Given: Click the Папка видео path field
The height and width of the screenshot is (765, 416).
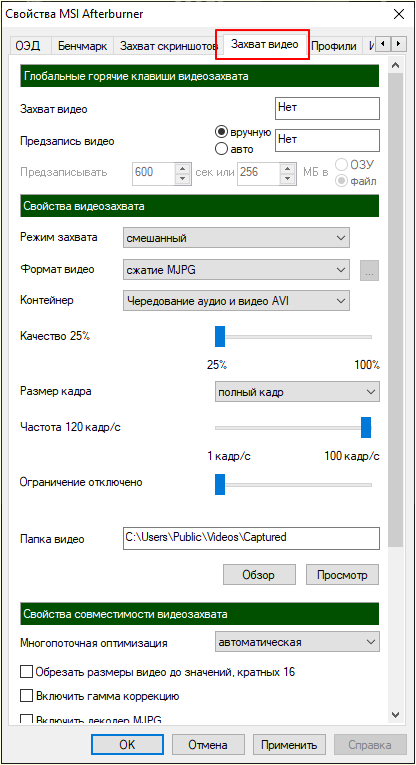Looking at the screenshot, I should pyautogui.click(x=250, y=538).
